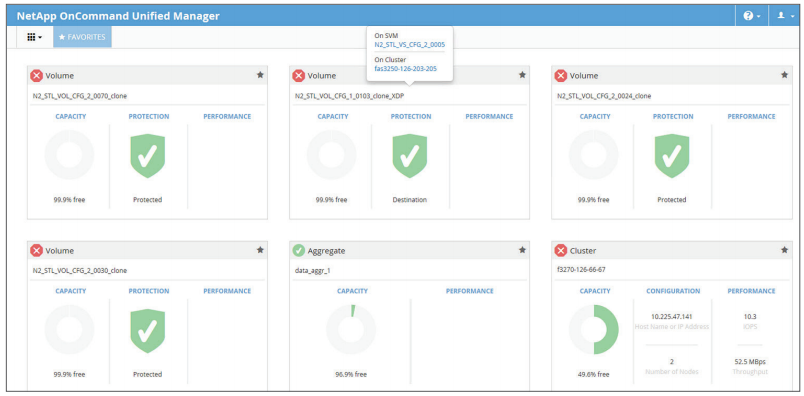
Task: Click the IP address 10.225.47.141
Action: [x=672, y=316]
